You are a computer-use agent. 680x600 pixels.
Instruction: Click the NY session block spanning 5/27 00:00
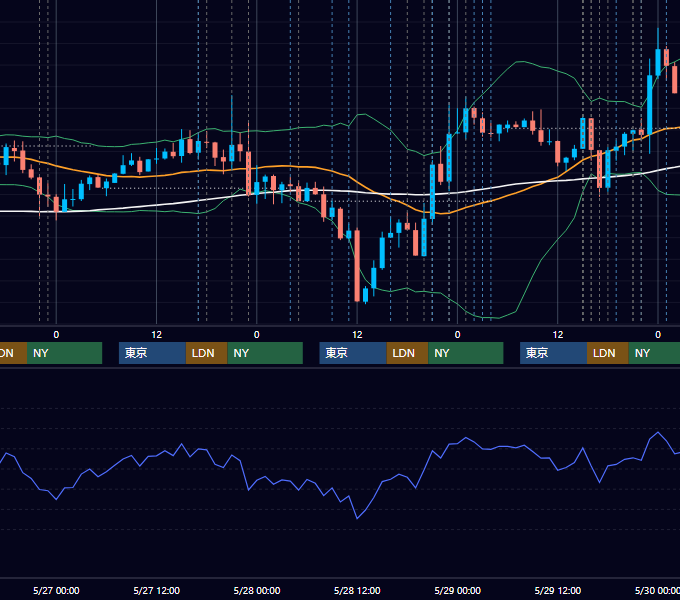[64, 353]
